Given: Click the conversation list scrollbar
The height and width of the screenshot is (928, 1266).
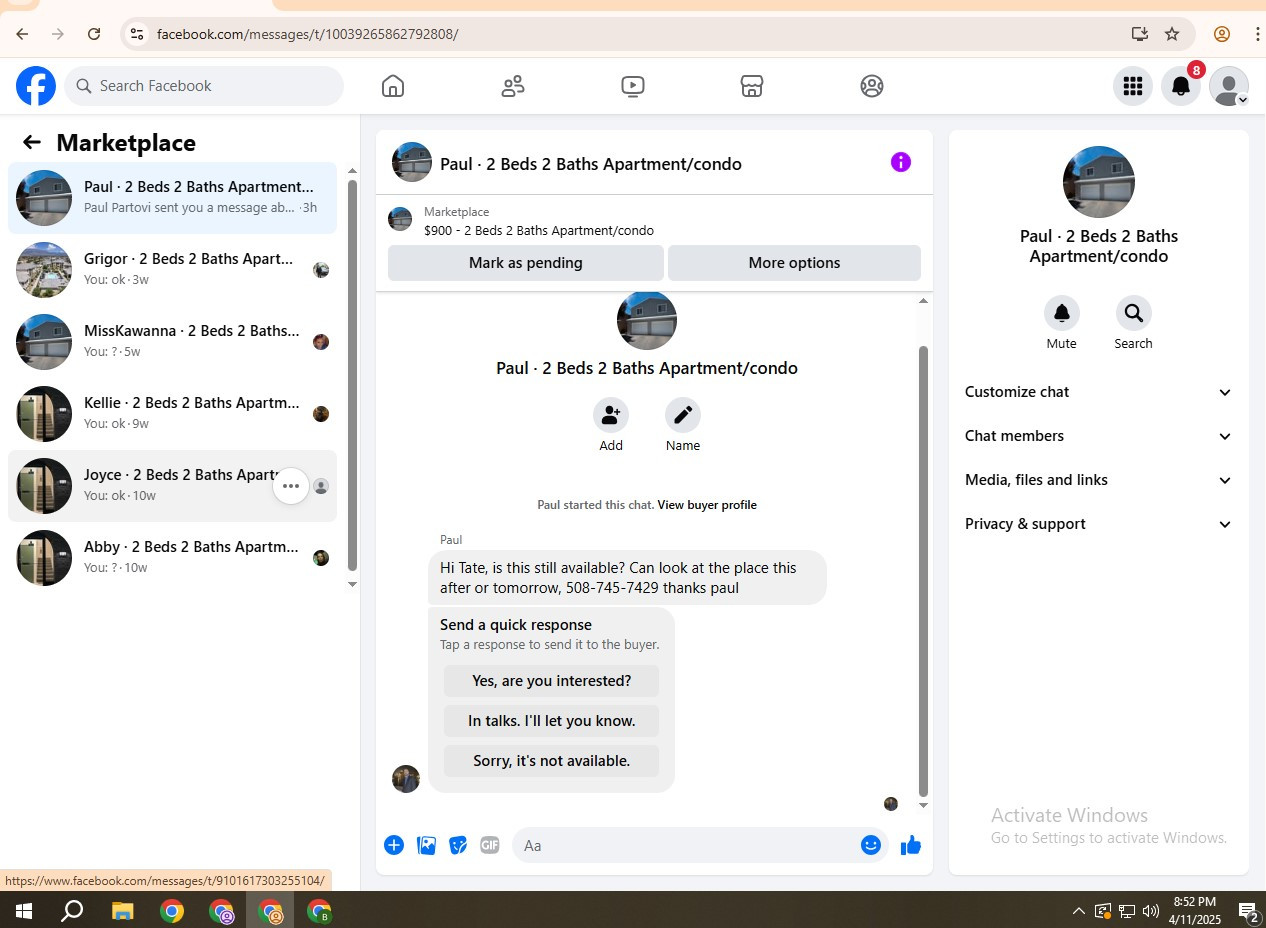Looking at the screenshot, I should pos(352,375).
